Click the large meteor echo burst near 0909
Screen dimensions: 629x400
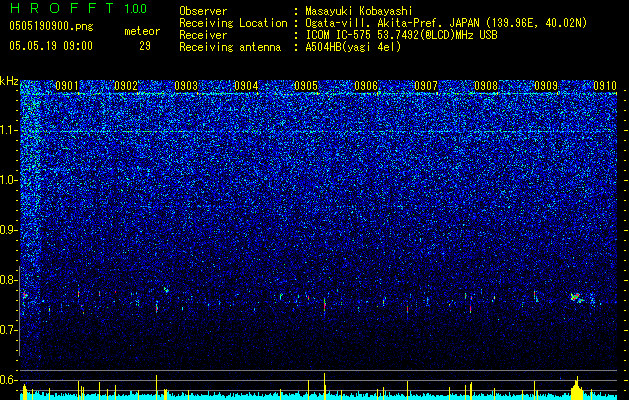[x=577, y=298]
